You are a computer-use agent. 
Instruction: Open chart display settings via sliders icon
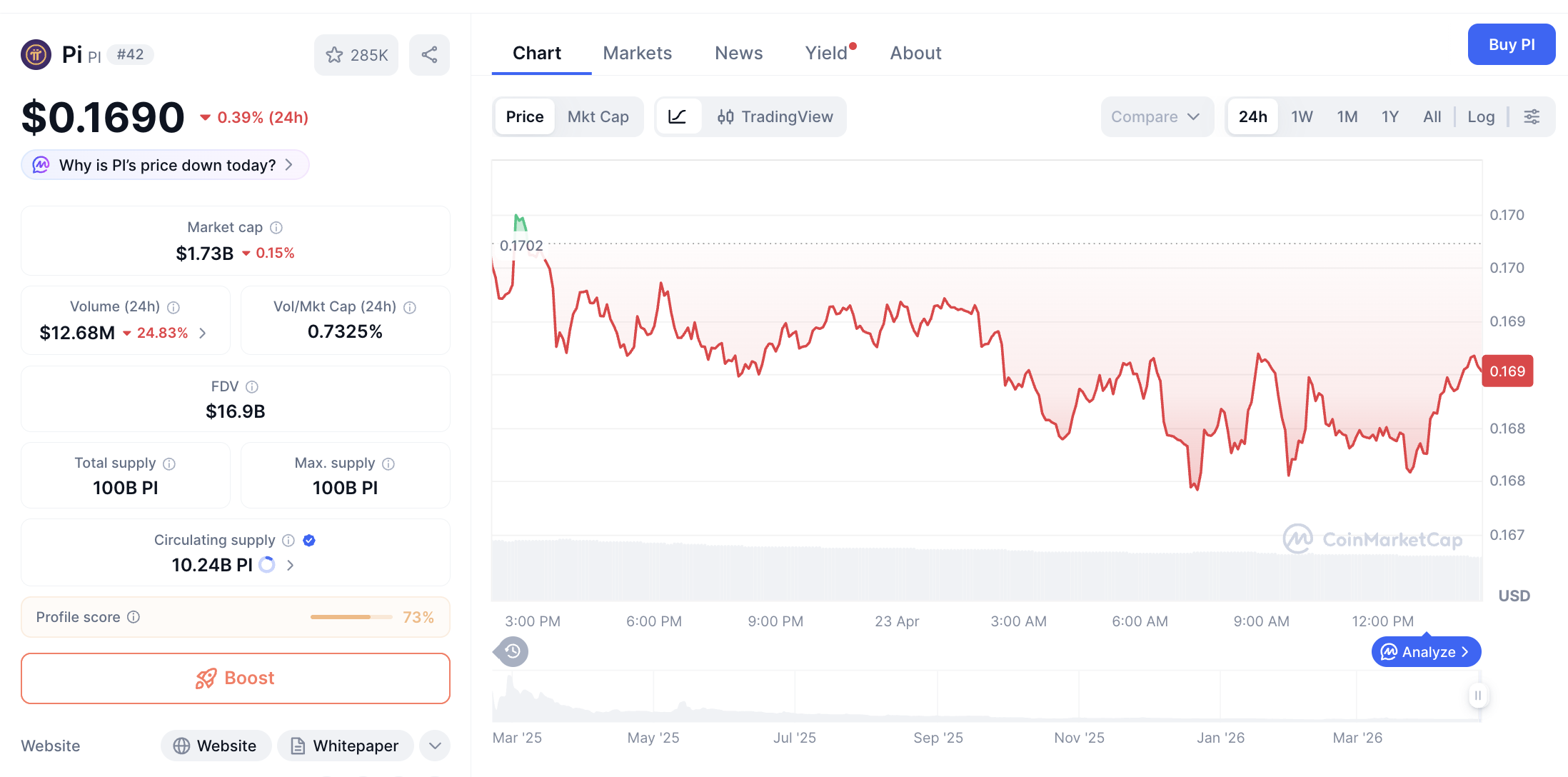[x=1532, y=116]
